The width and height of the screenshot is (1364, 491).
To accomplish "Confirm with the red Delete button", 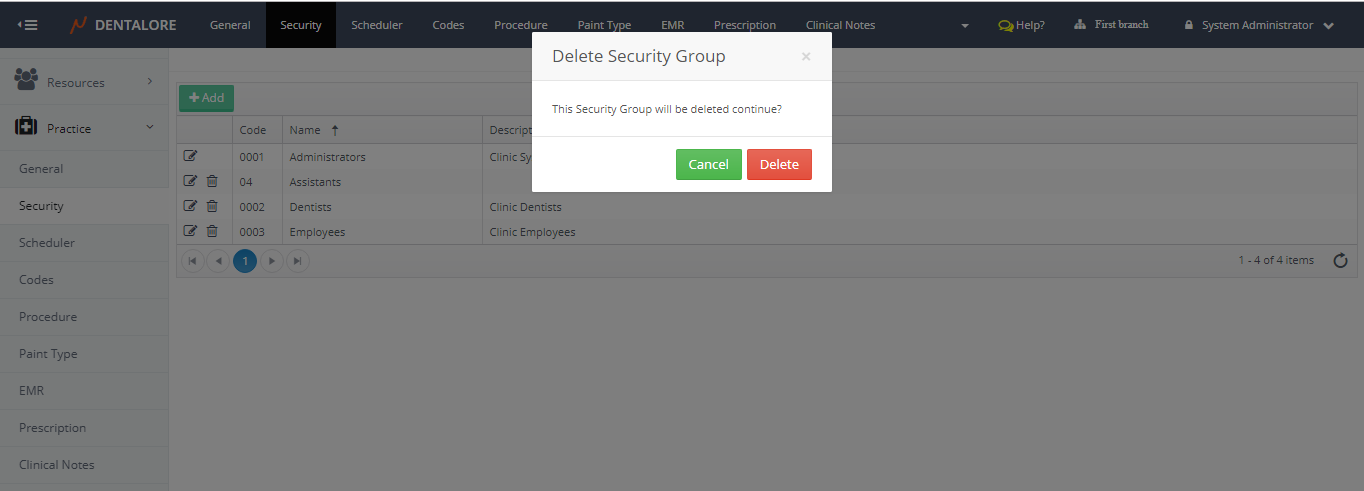I will (x=779, y=164).
